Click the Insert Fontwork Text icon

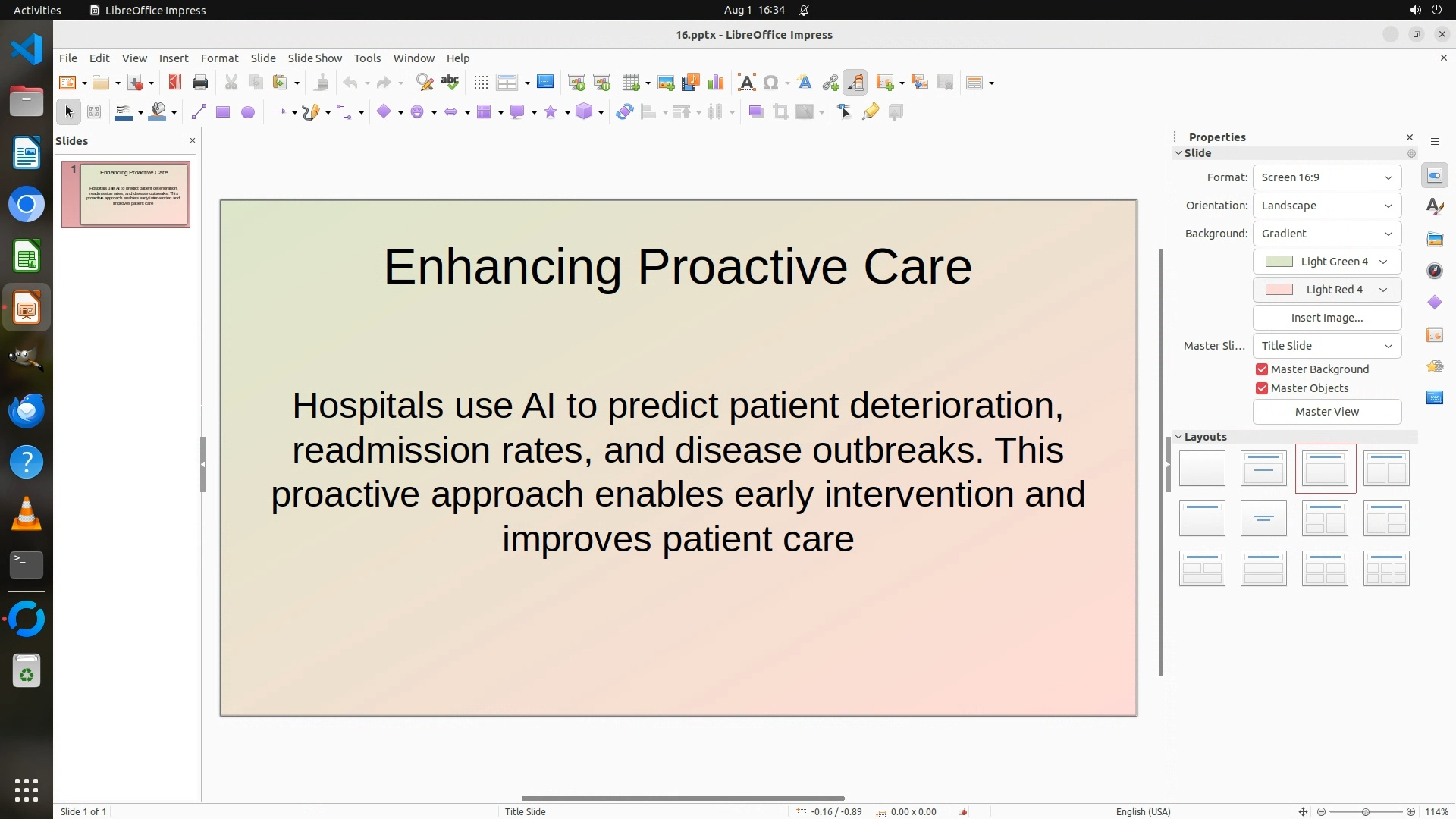point(805,83)
